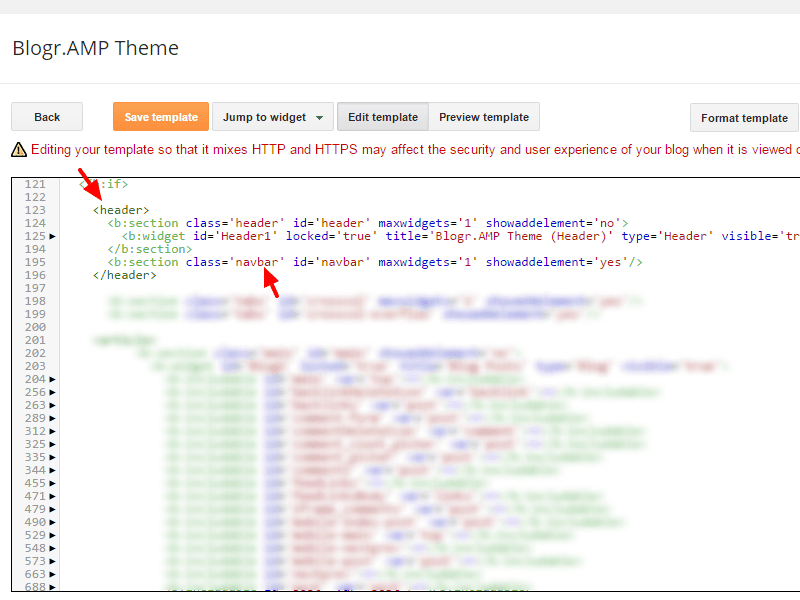Expand folded code at line 490
Screen dimensions: 800x600
53,522
